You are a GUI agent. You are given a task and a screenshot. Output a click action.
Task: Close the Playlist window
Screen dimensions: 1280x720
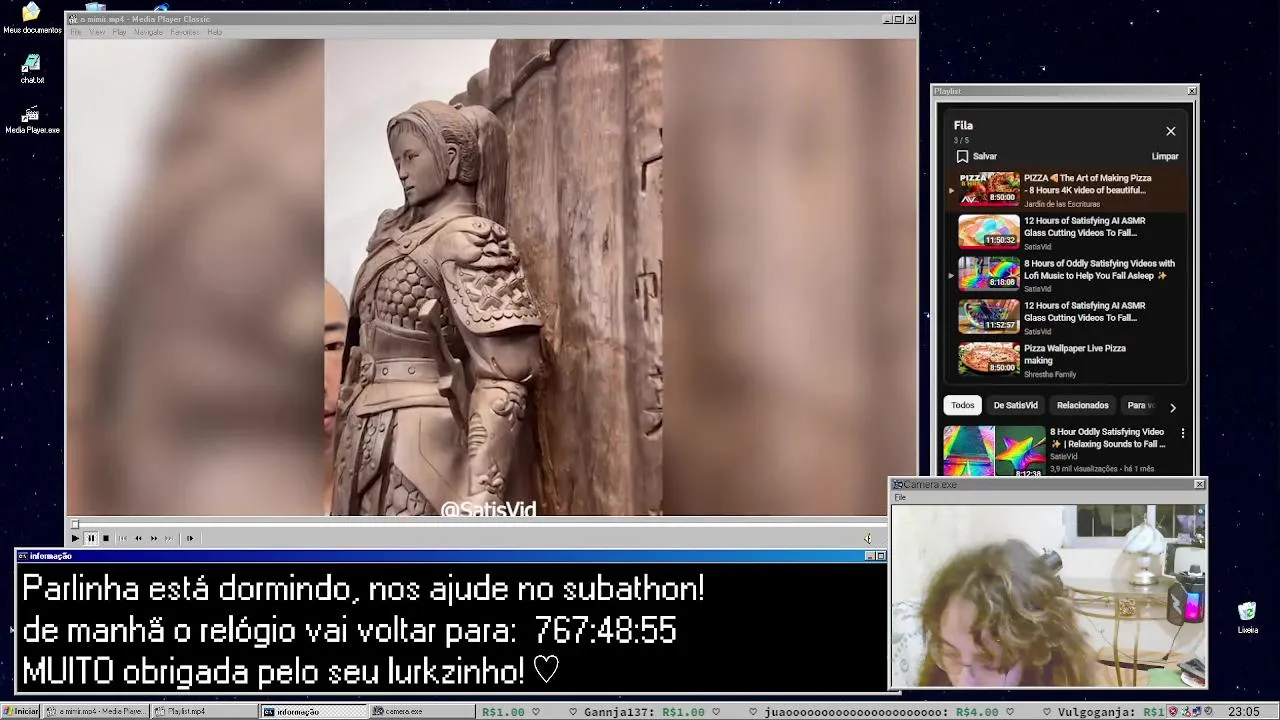1191,91
